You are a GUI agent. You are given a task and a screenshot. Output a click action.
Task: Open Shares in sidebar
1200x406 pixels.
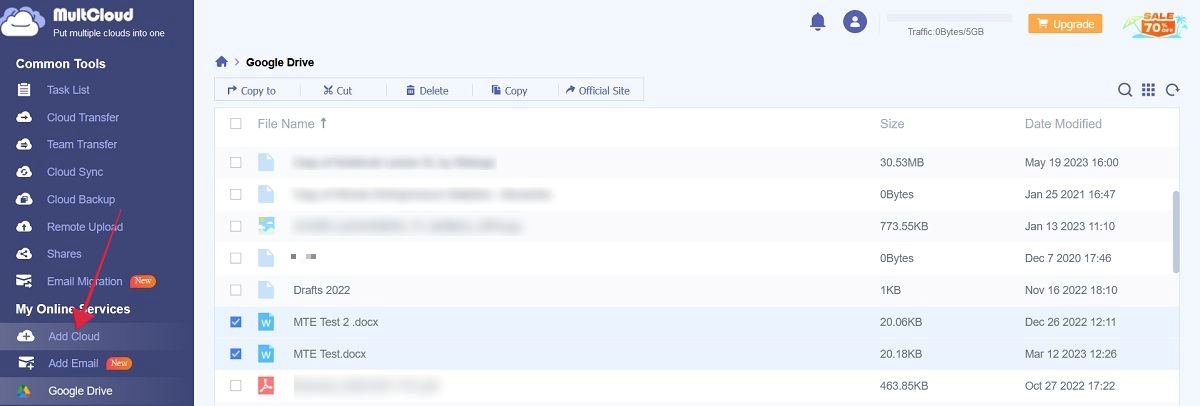64,254
